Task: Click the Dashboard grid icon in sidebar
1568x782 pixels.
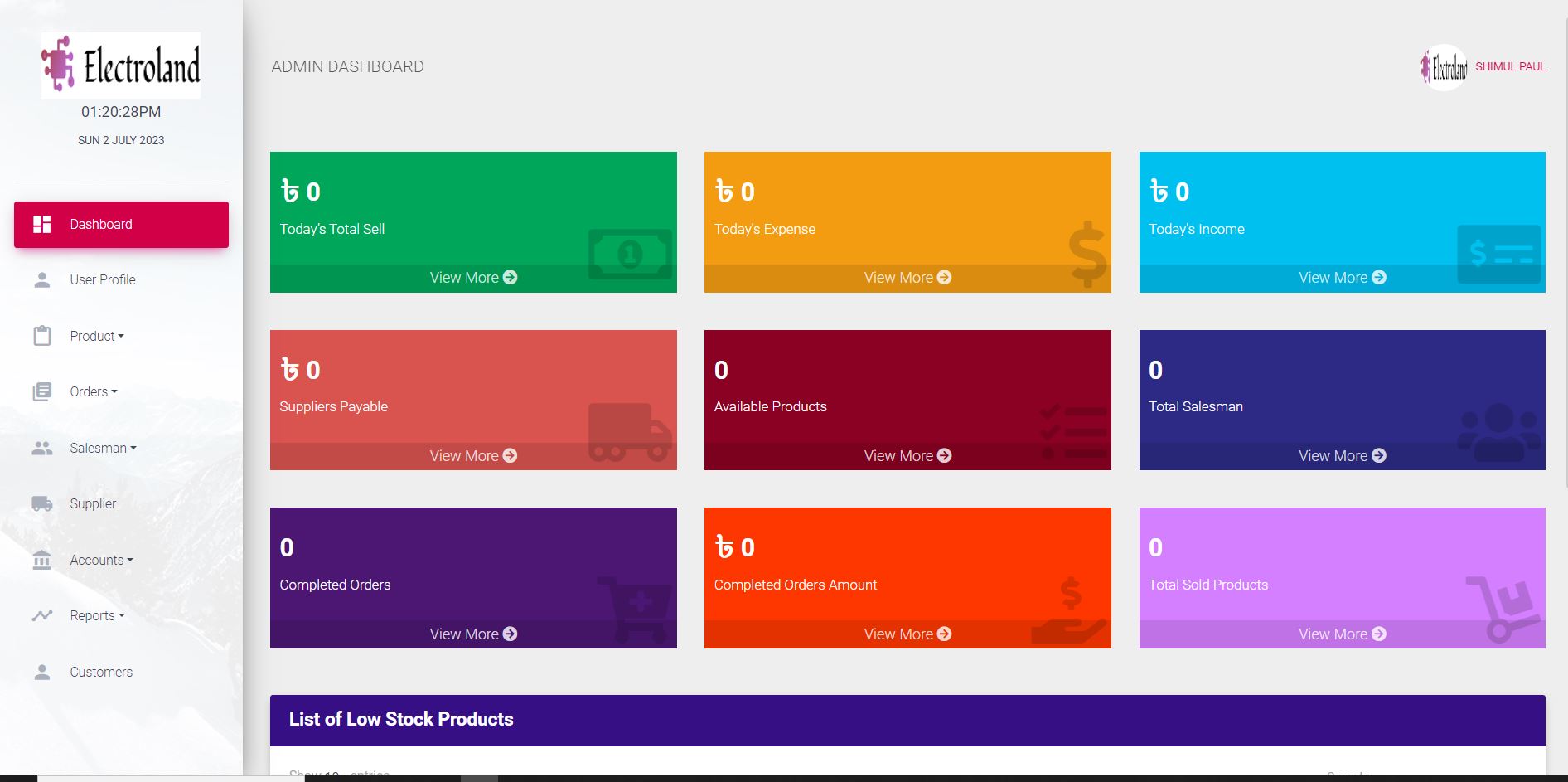Action: coord(42,225)
